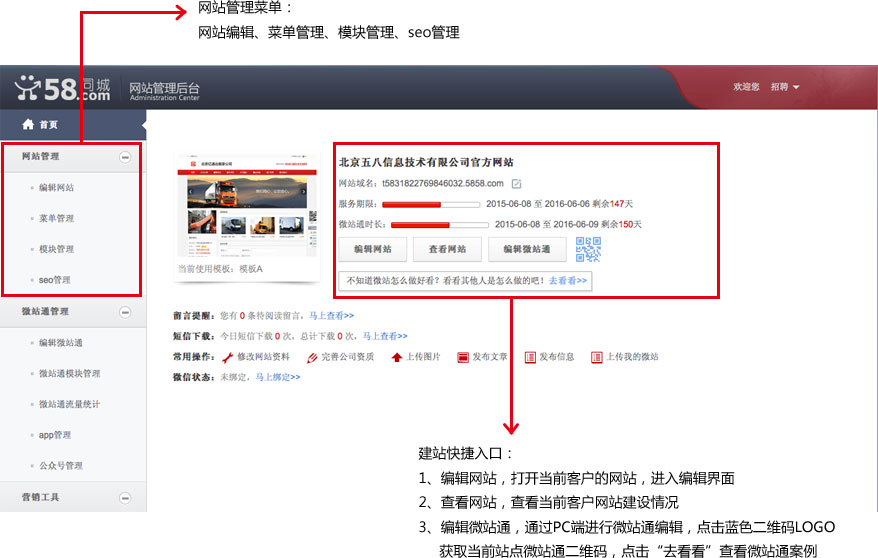Click the 编辑微站通 button

526,249
